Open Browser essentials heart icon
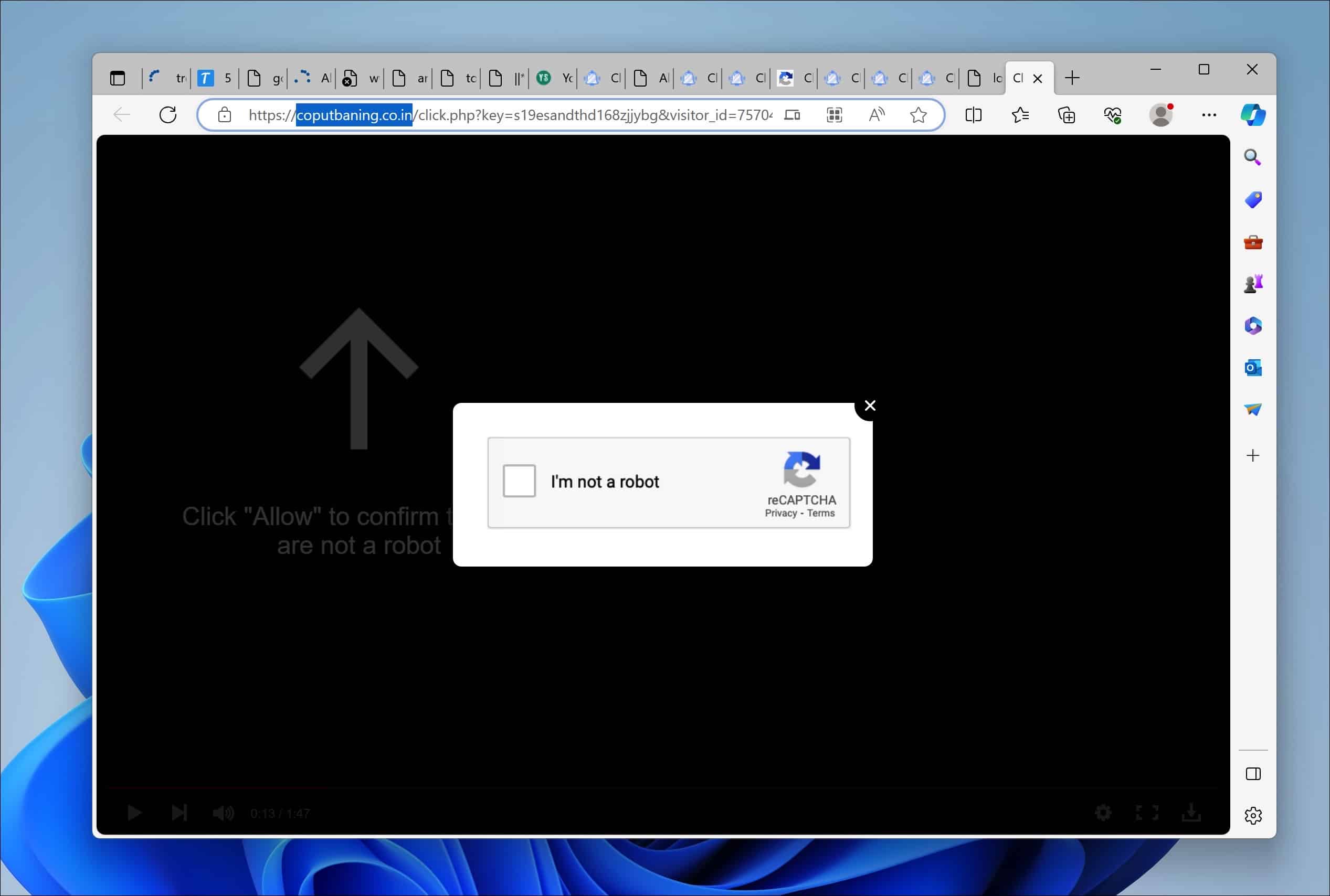1330x896 pixels. click(x=1112, y=115)
